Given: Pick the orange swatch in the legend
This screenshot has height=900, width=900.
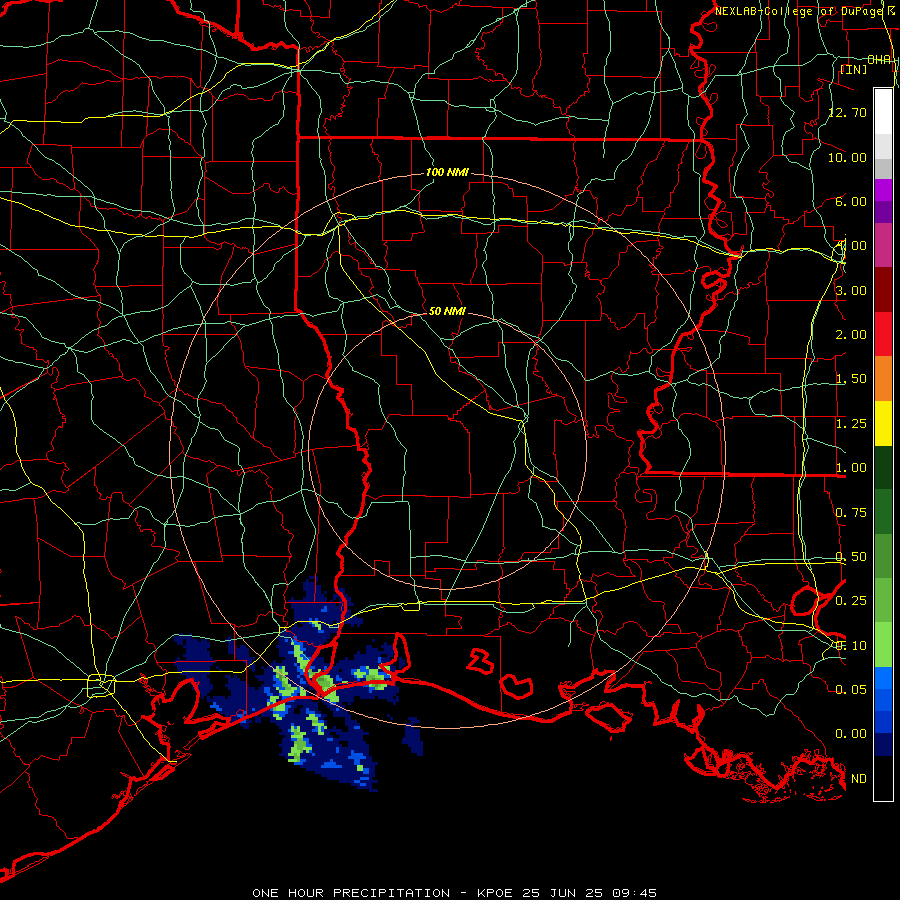Looking at the screenshot, I should (883, 379).
